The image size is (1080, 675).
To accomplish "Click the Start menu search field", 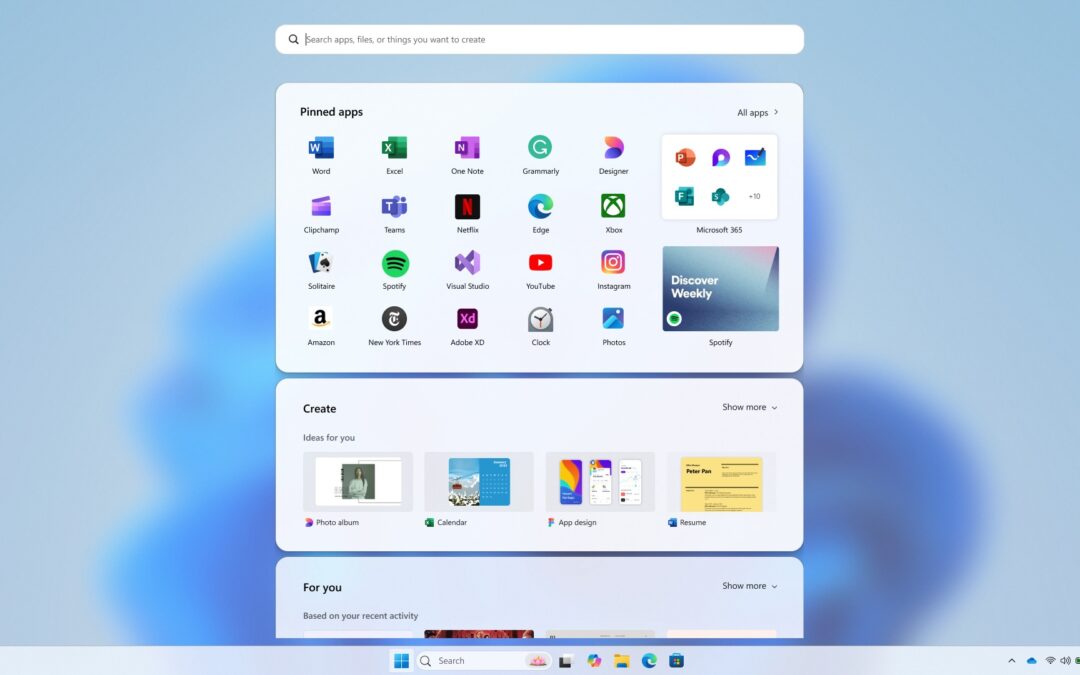I will [539, 39].
